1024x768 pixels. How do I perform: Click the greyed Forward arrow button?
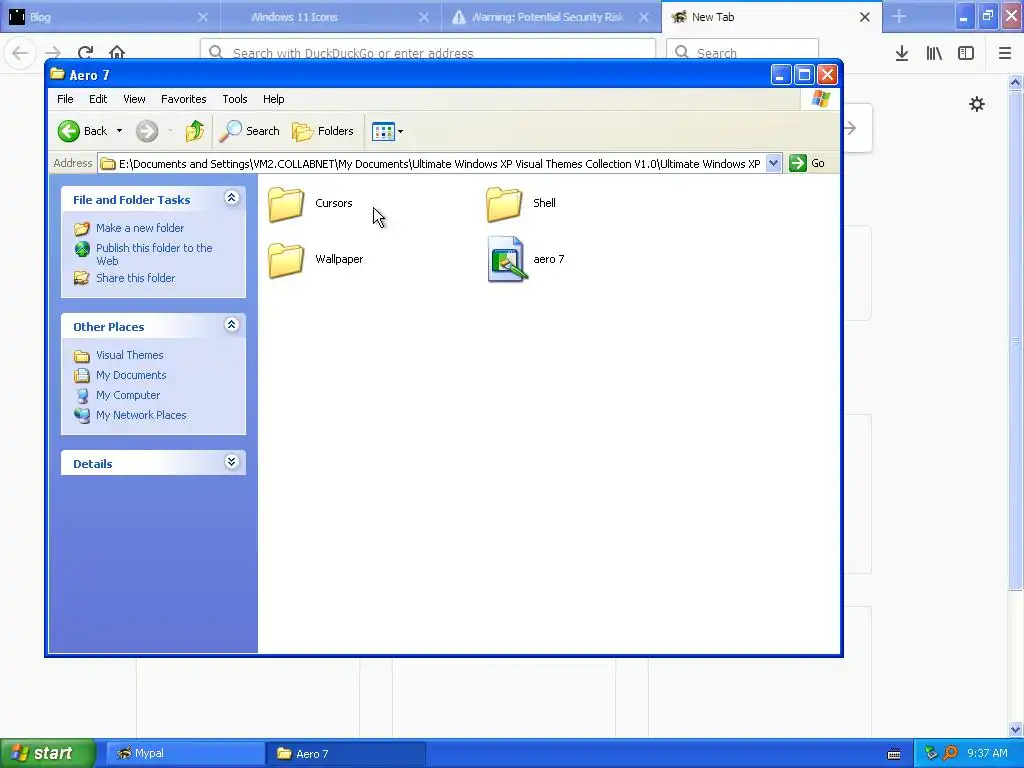coord(147,131)
